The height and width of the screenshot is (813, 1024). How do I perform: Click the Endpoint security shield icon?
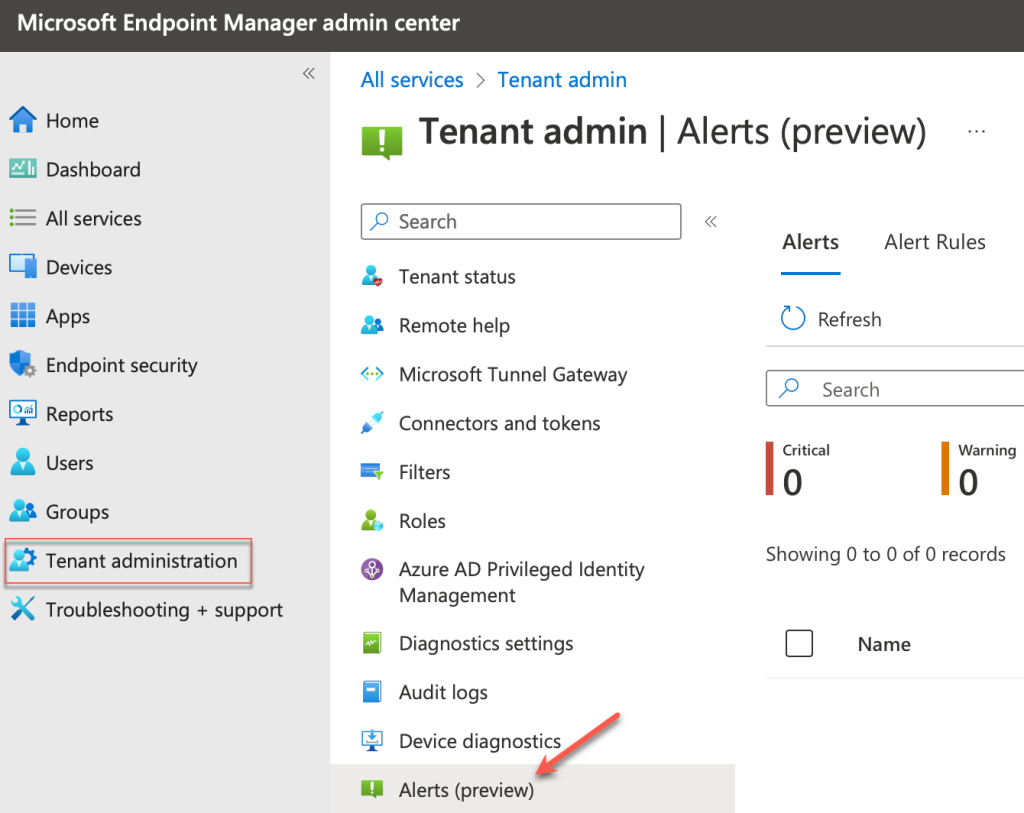click(x=23, y=364)
